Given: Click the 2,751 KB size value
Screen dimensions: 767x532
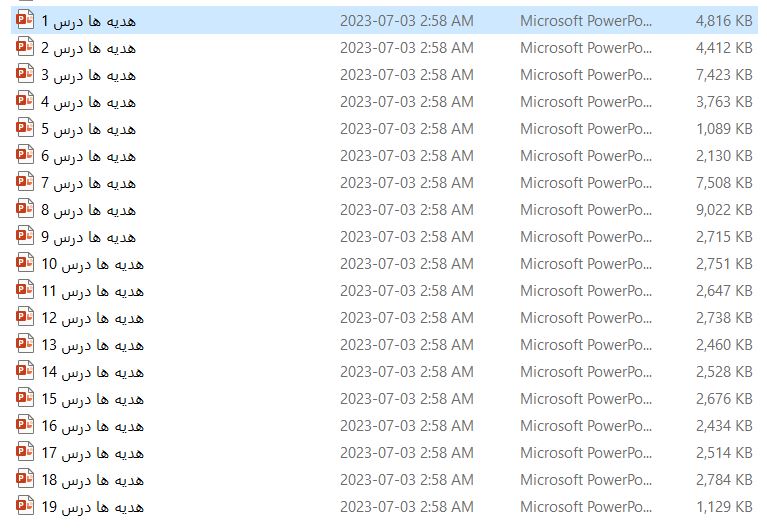Looking at the screenshot, I should pyautogui.click(x=724, y=264).
